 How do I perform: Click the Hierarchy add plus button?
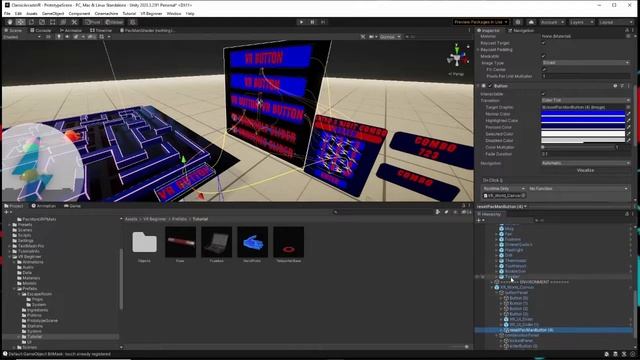tap(480, 220)
